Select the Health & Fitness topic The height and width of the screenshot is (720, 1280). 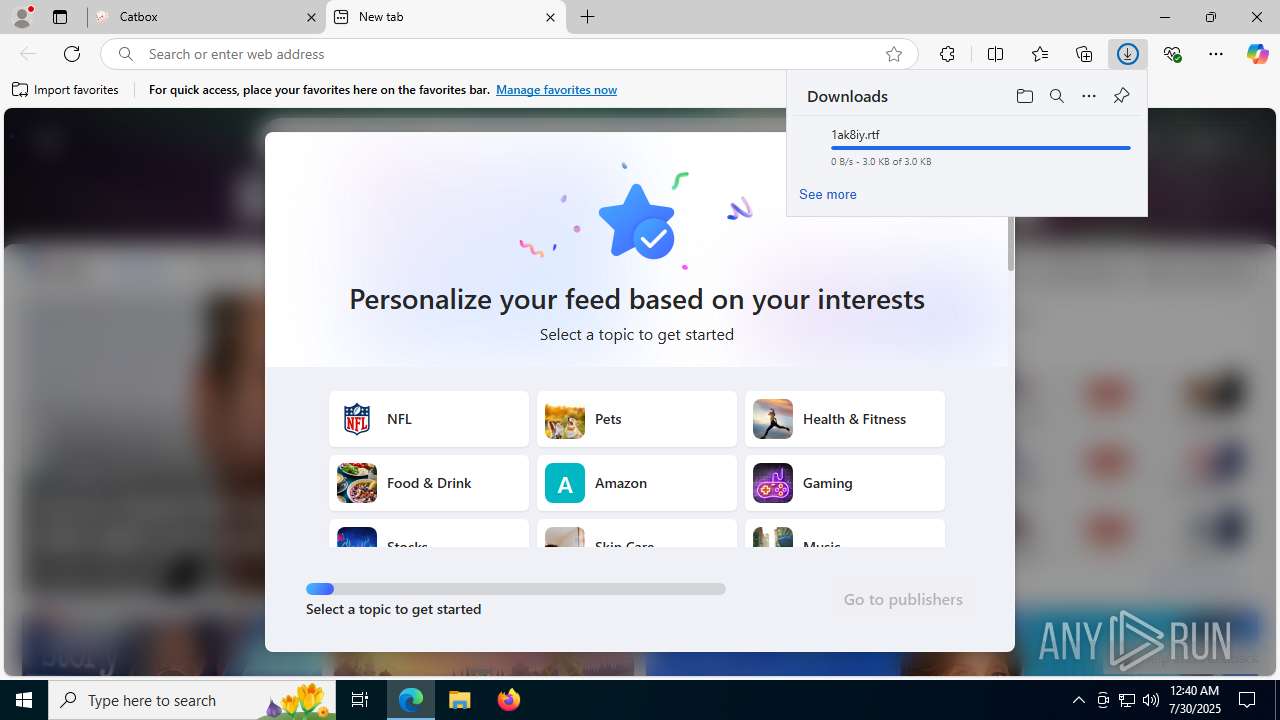(x=845, y=419)
